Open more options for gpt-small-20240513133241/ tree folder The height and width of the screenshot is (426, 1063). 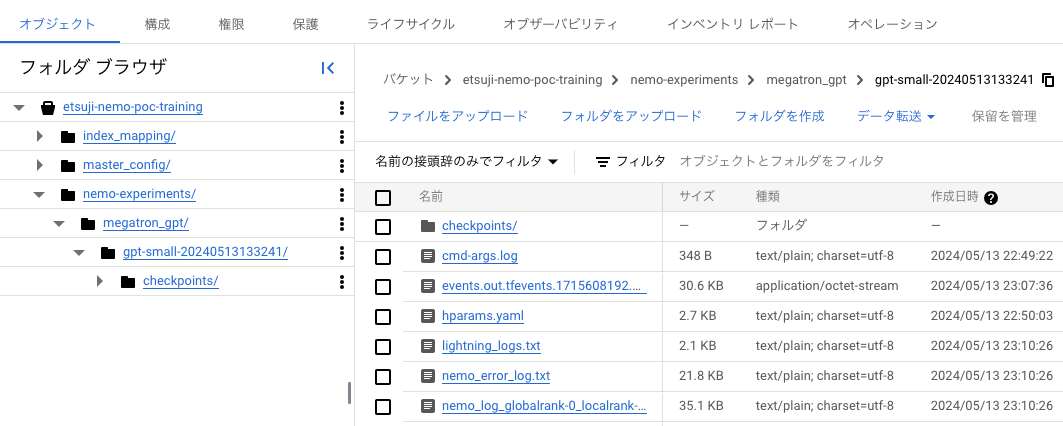[342, 252]
